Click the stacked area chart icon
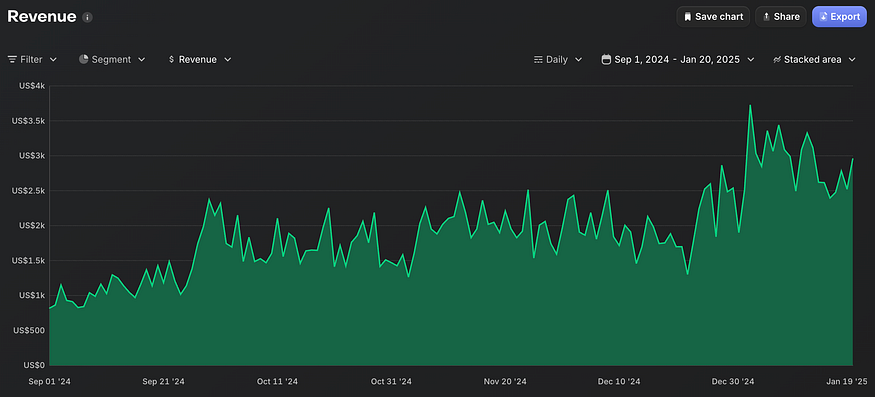The width and height of the screenshot is (875, 397). click(777, 59)
